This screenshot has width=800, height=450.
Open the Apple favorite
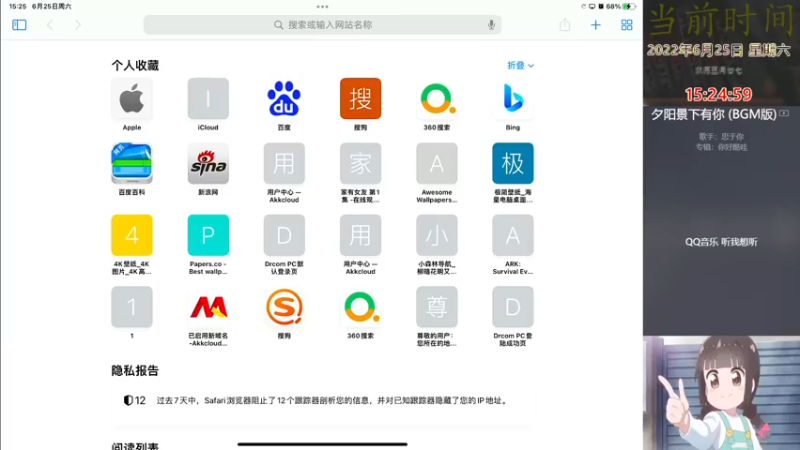(x=132, y=104)
